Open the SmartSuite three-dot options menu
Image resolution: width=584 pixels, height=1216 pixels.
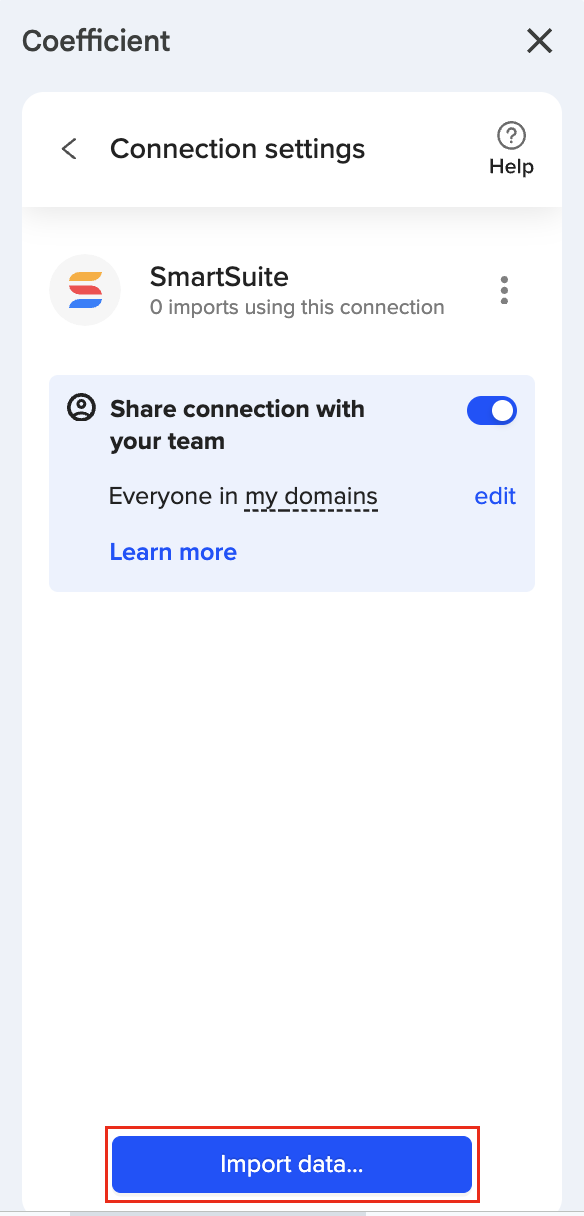pyautogui.click(x=504, y=290)
